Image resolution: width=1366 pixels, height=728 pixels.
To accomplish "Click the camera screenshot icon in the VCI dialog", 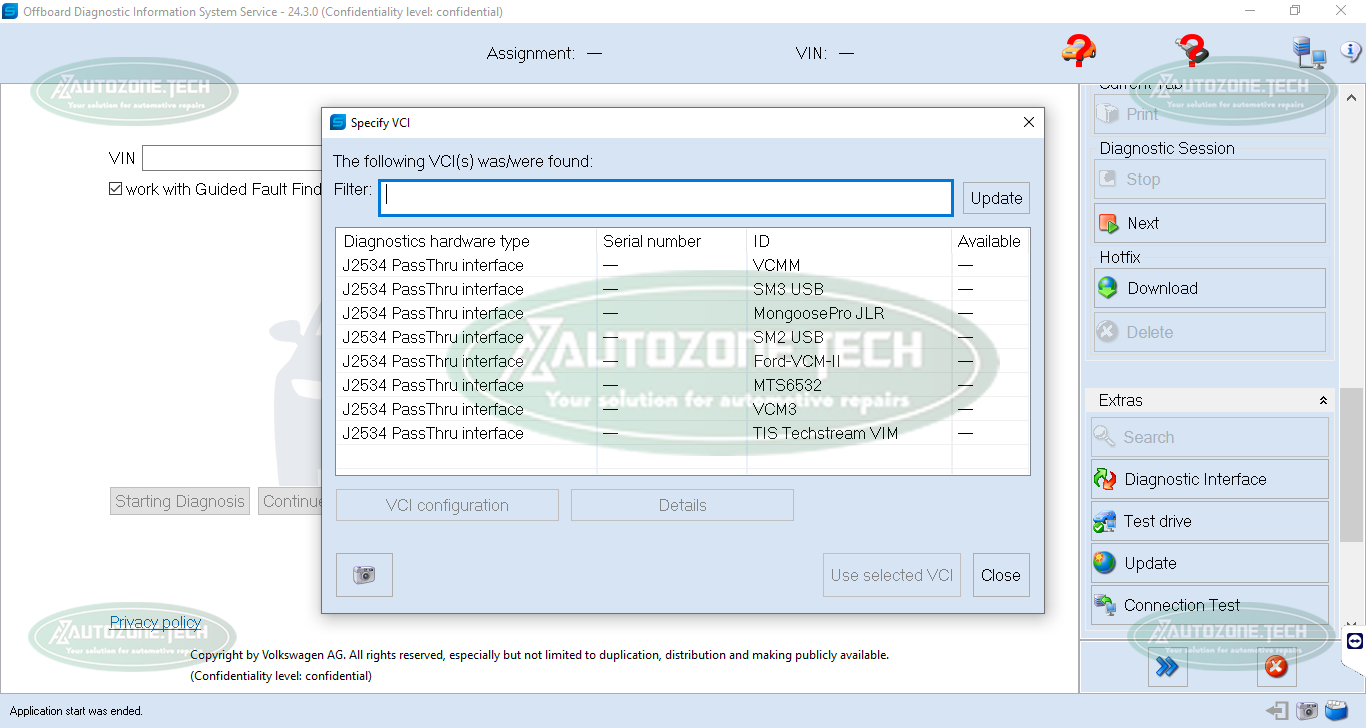I will point(364,574).
